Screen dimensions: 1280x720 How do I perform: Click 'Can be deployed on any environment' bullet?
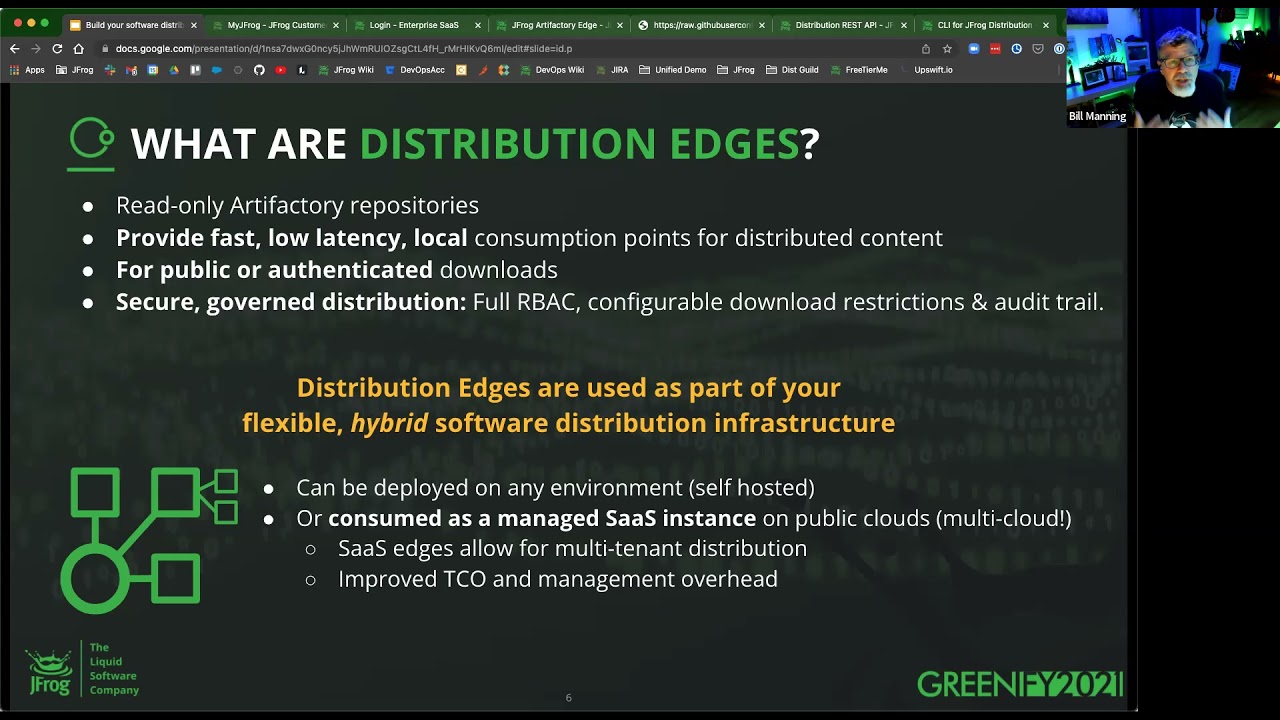click(555, 488)
